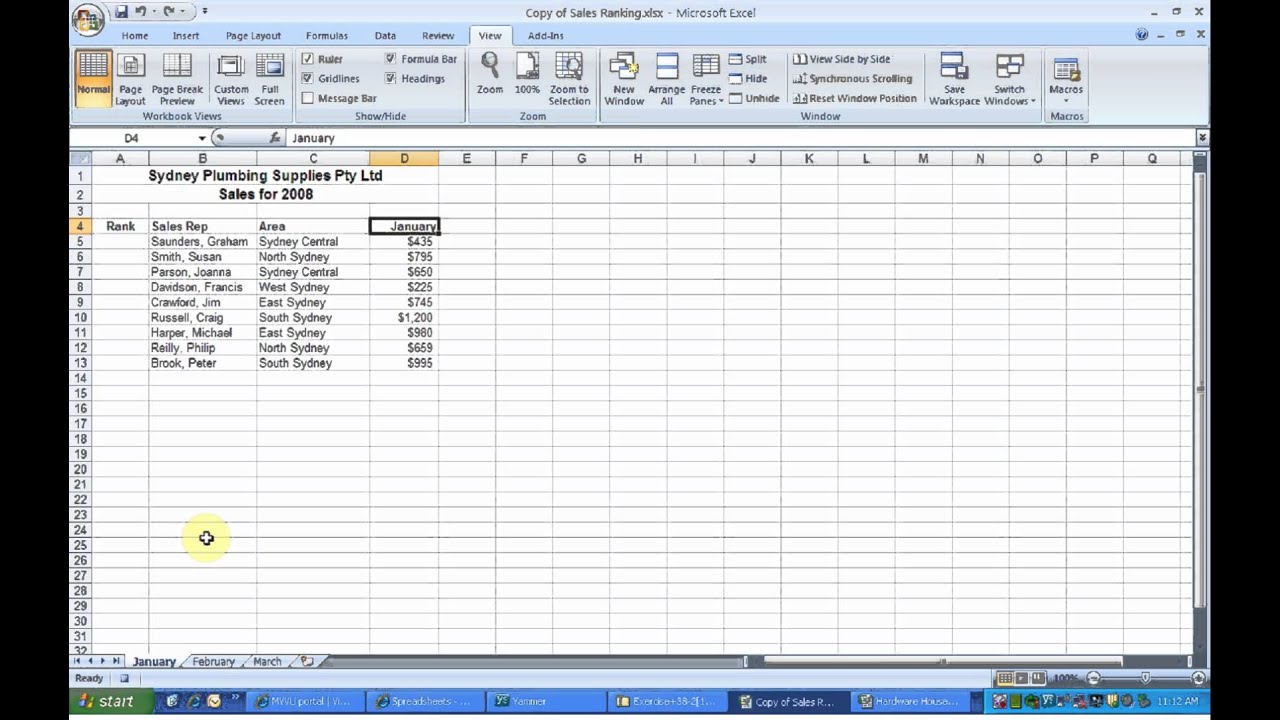Switch to Yammer taskbar window
The width and height of the screenshot is (1280, 720).
coord(546,701)
